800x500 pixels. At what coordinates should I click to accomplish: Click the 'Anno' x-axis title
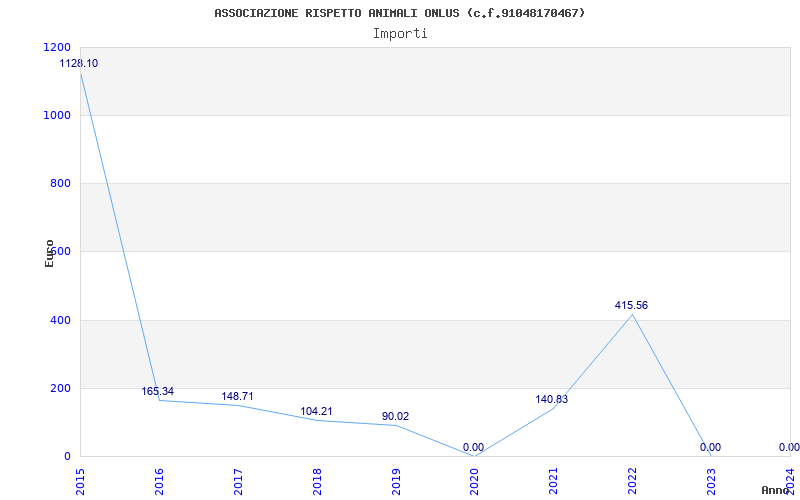[x=775, y=490]
